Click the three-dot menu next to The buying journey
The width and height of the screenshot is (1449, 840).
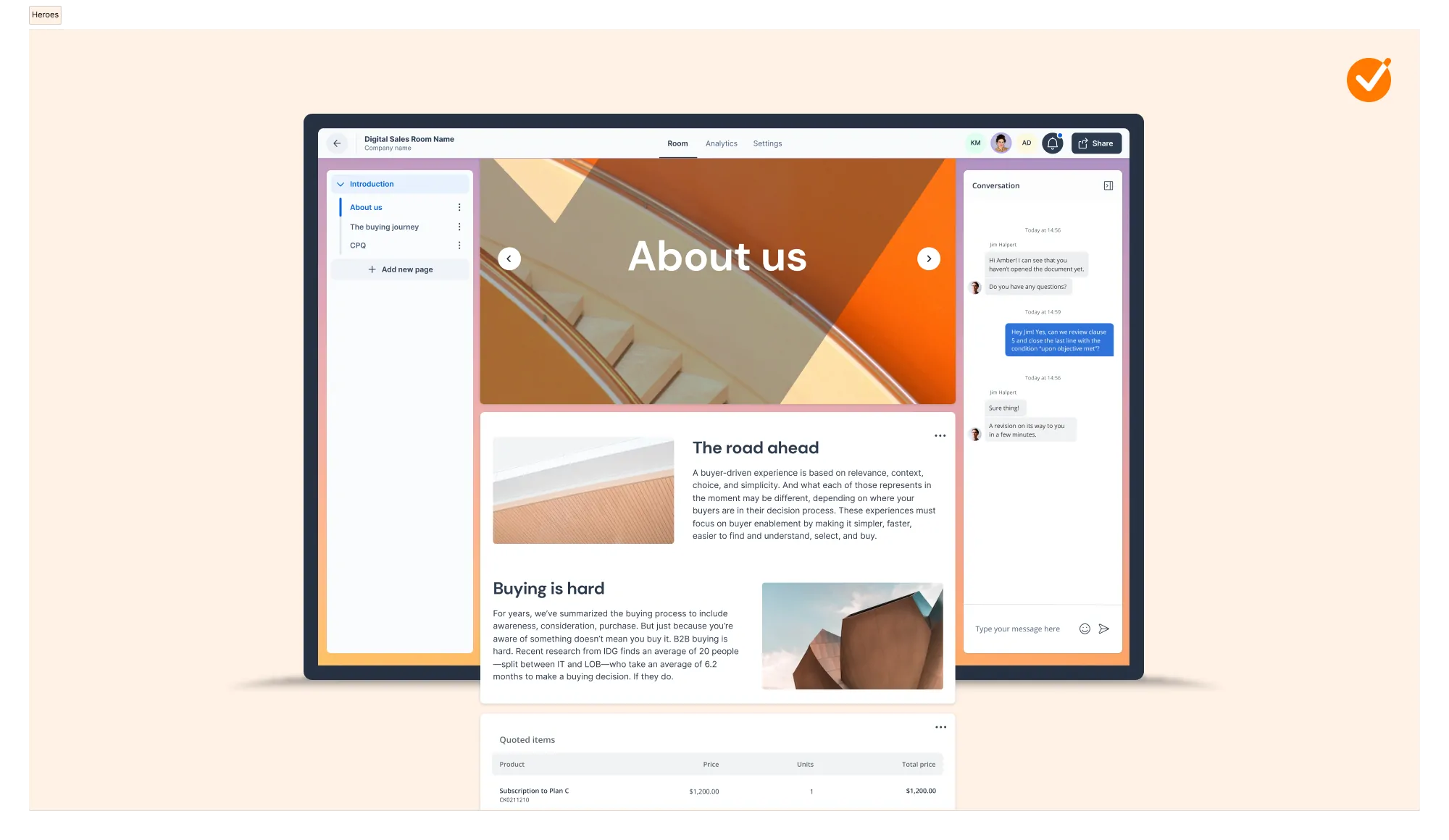pos(459,226)
